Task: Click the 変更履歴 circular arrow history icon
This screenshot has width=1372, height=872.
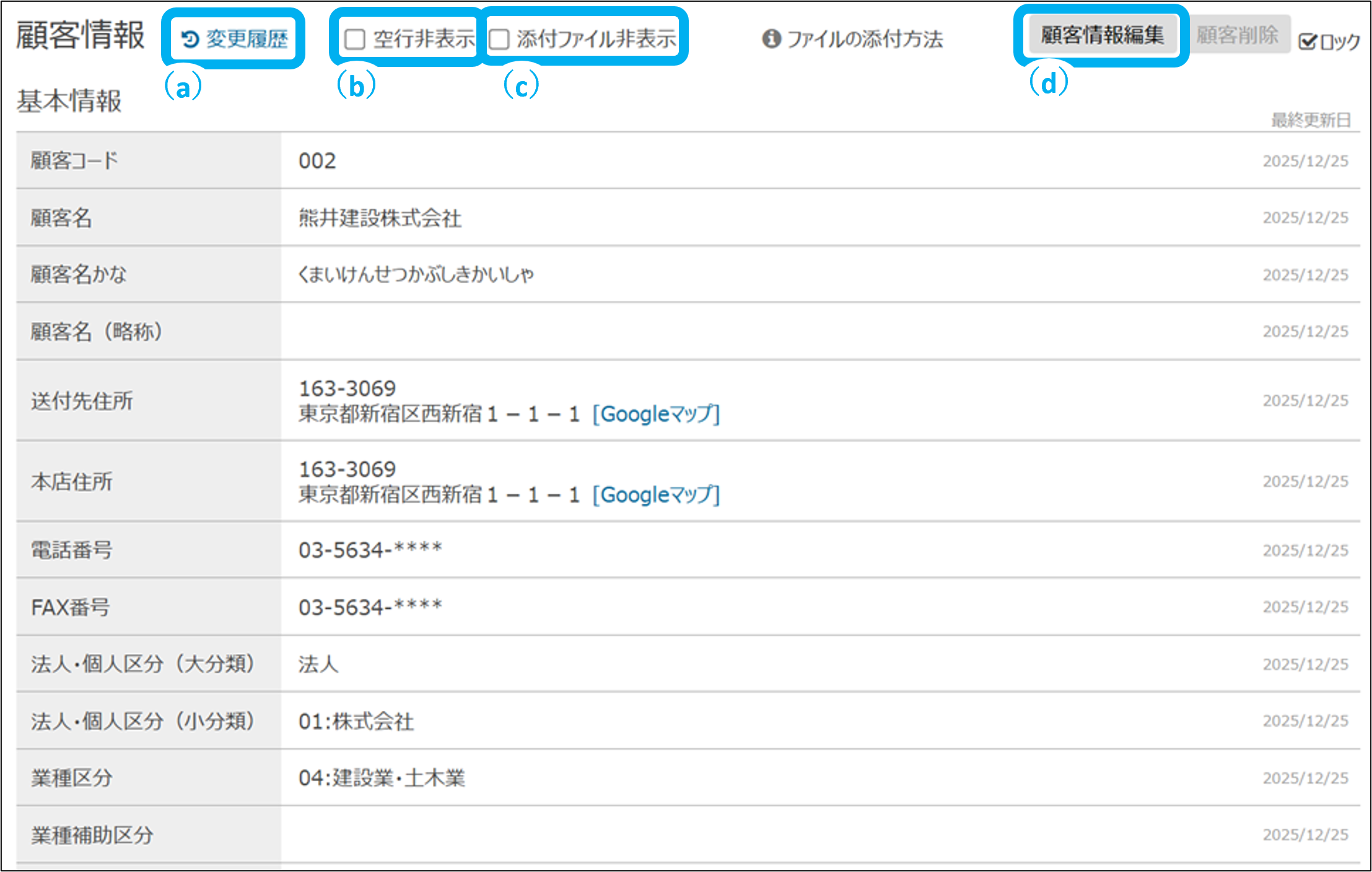Action: (x=190, y=40)
